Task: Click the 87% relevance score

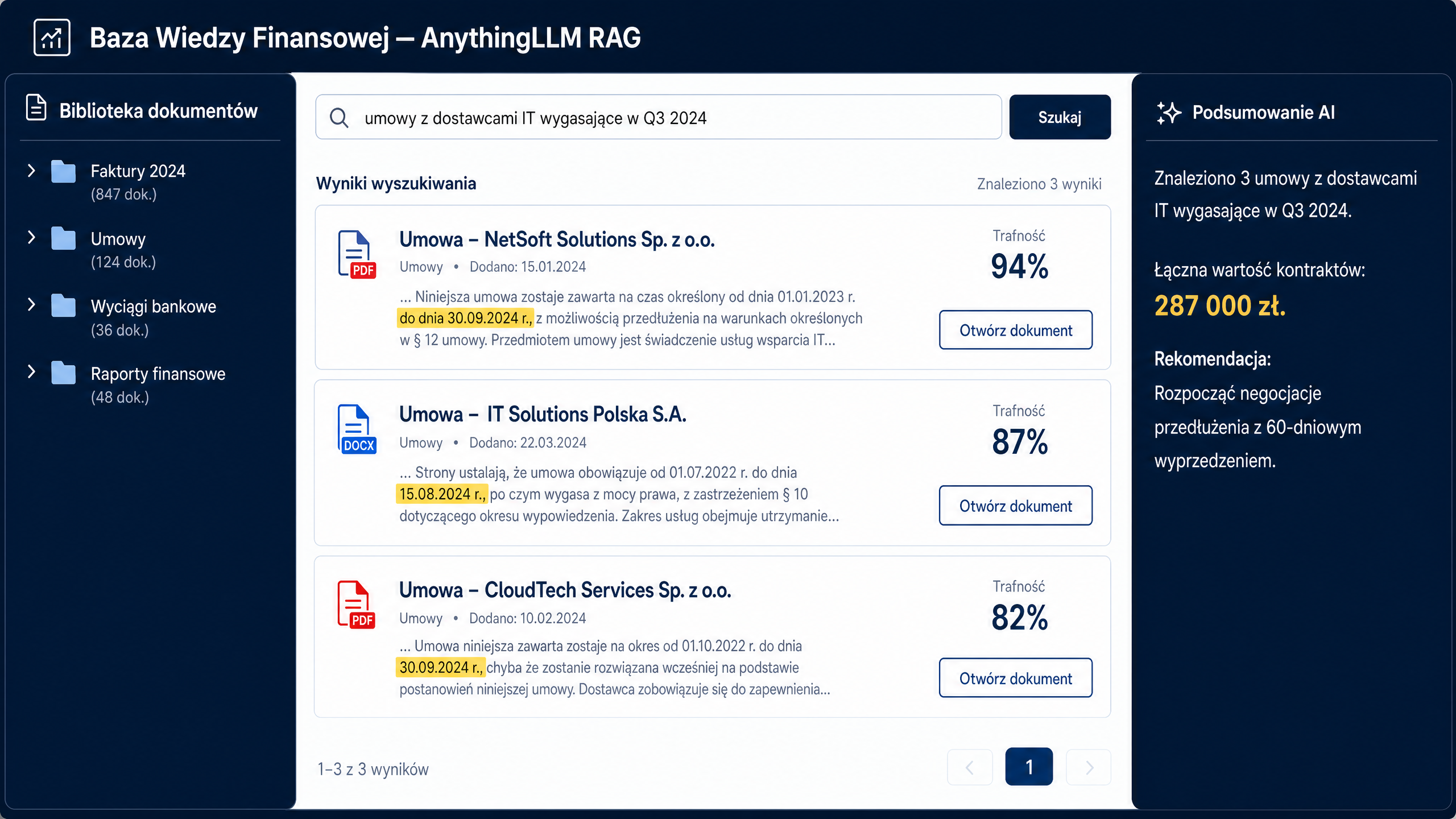Action: coord(1020,442)
